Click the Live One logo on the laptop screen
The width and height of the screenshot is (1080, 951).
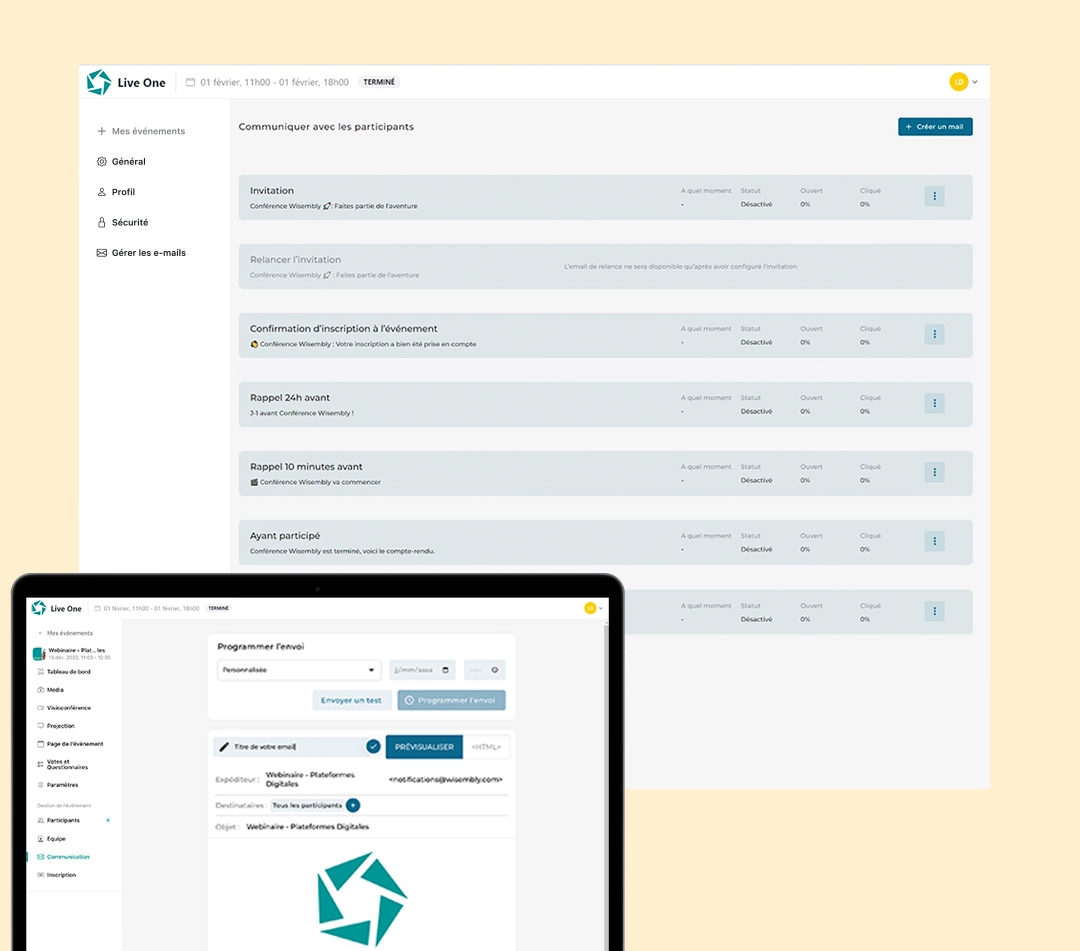point(57,608)
